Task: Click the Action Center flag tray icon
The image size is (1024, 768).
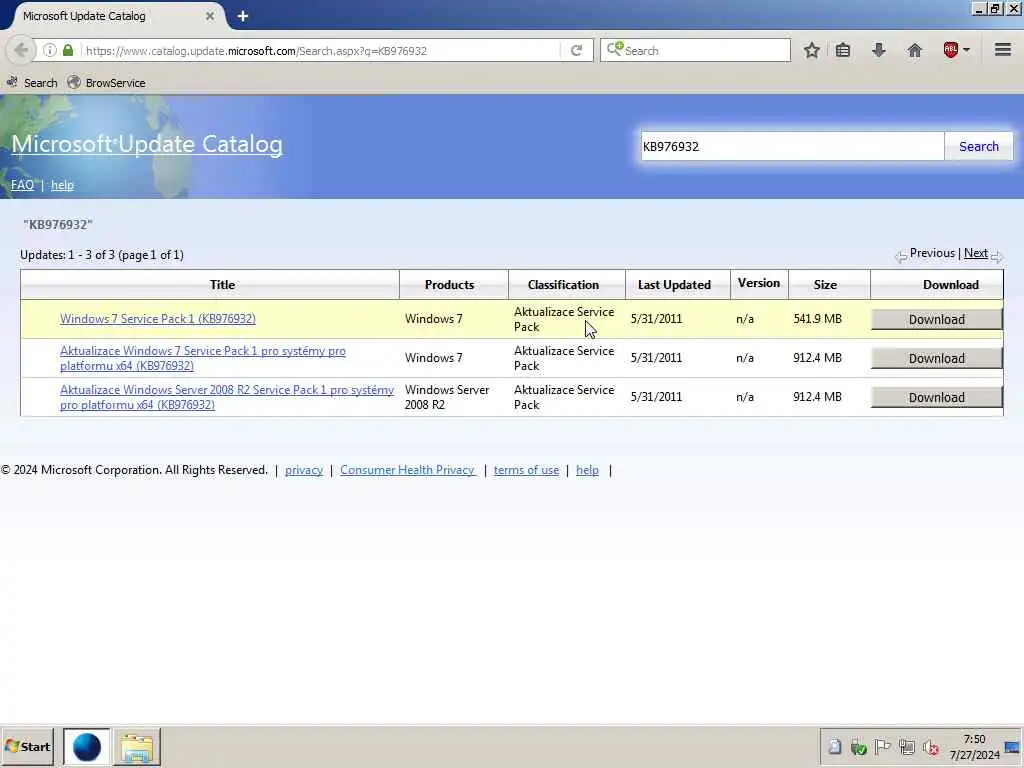Action: point(882,746)
